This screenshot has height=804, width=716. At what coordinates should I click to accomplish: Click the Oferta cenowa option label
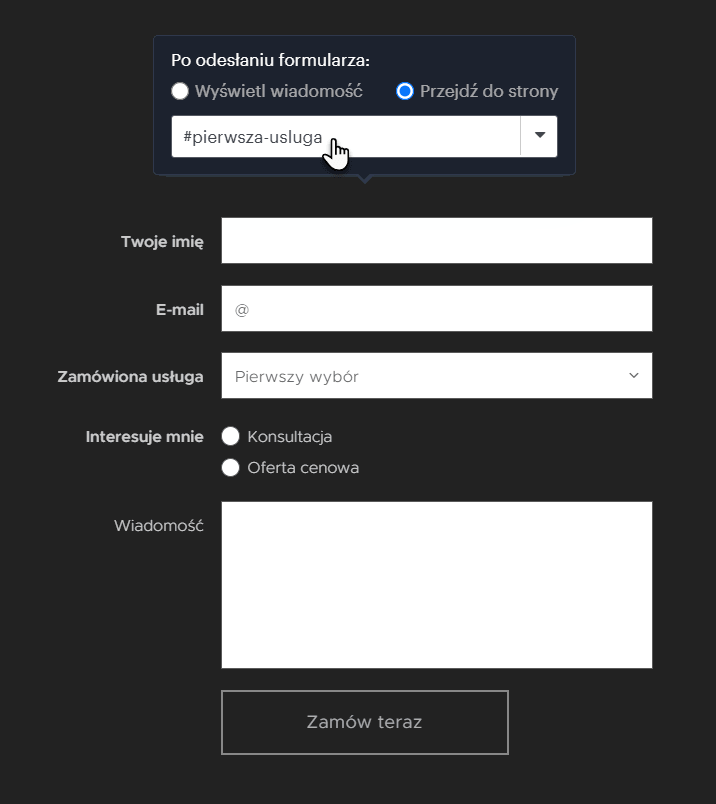303,468
